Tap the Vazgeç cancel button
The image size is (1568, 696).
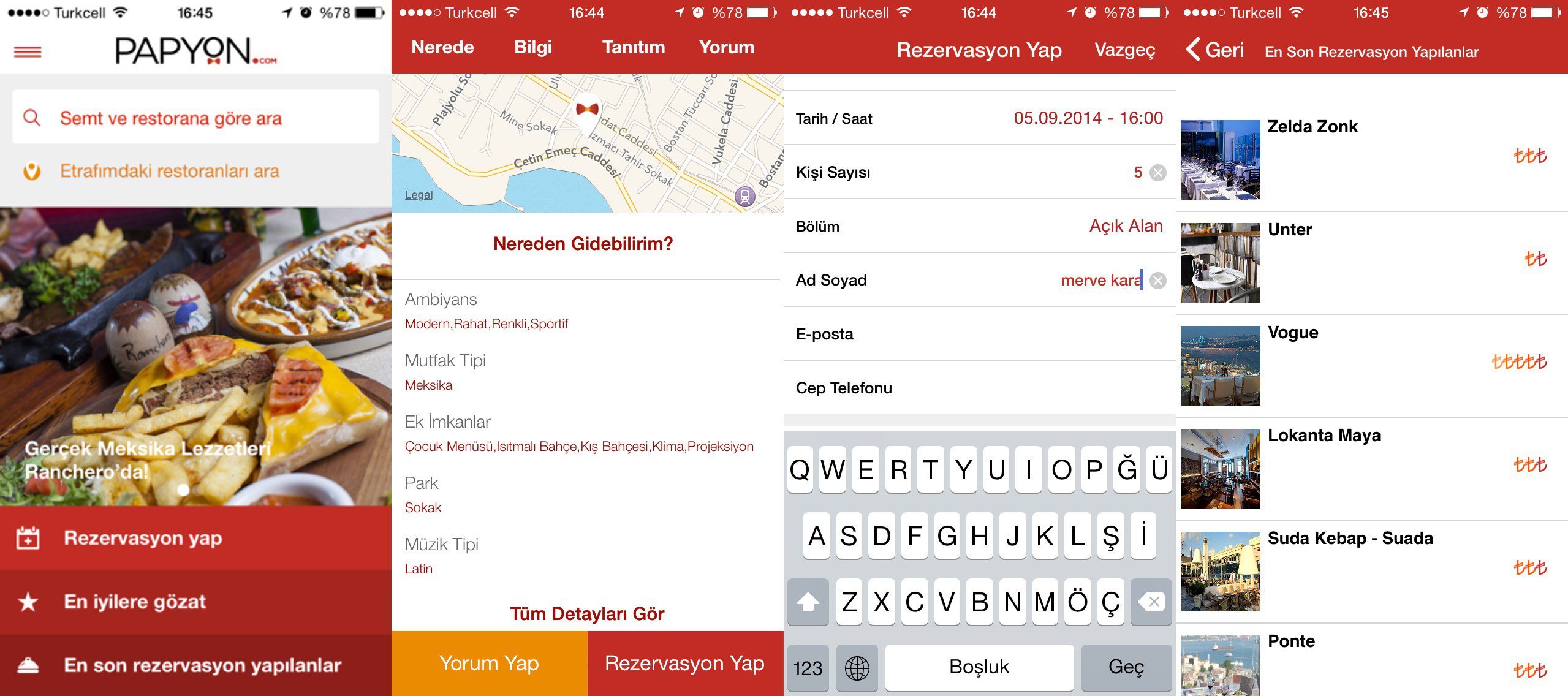1124,50
